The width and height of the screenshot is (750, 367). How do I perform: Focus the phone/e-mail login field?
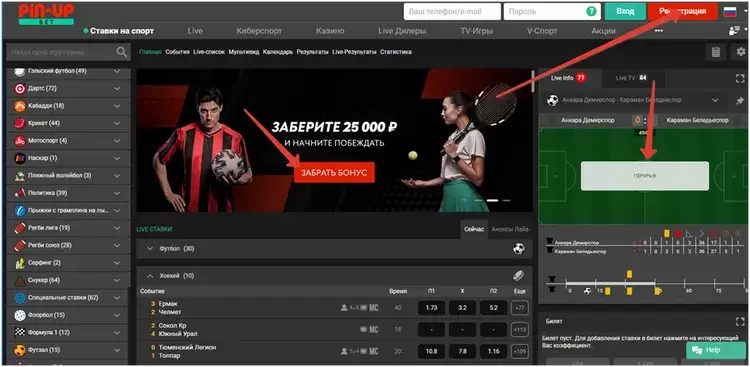click(x=452, y=11)
